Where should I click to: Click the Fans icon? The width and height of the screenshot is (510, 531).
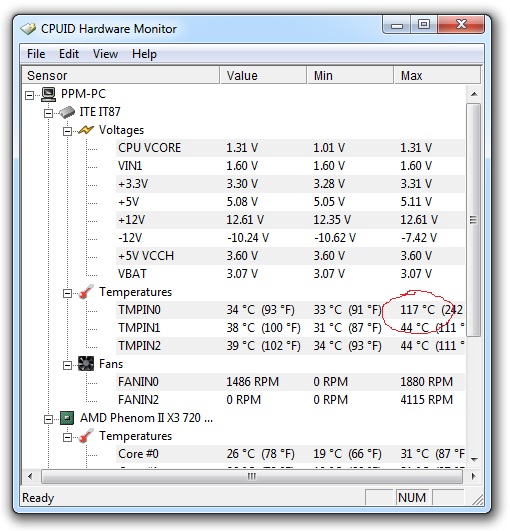coord(86,364)
